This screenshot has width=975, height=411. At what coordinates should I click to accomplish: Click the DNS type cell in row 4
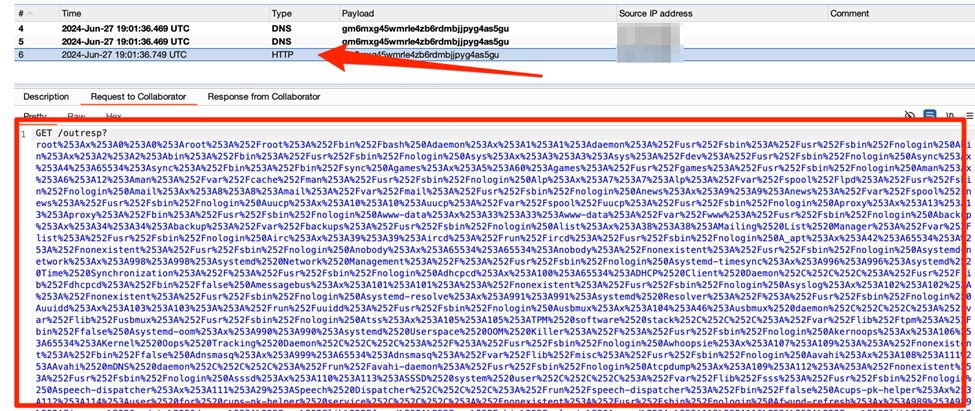[x=280, y=29]
